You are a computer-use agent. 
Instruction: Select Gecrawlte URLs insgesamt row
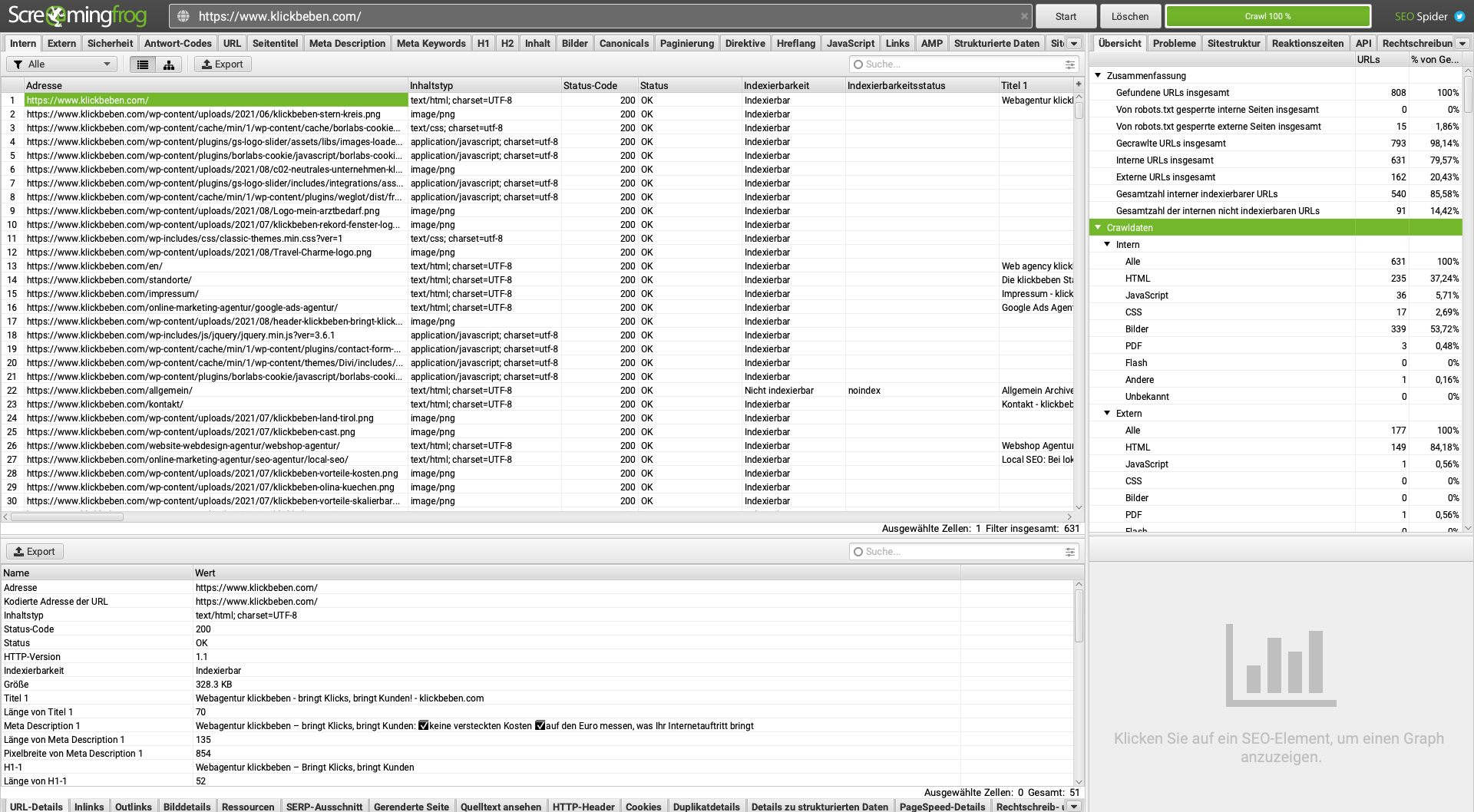click(1275, 144)
